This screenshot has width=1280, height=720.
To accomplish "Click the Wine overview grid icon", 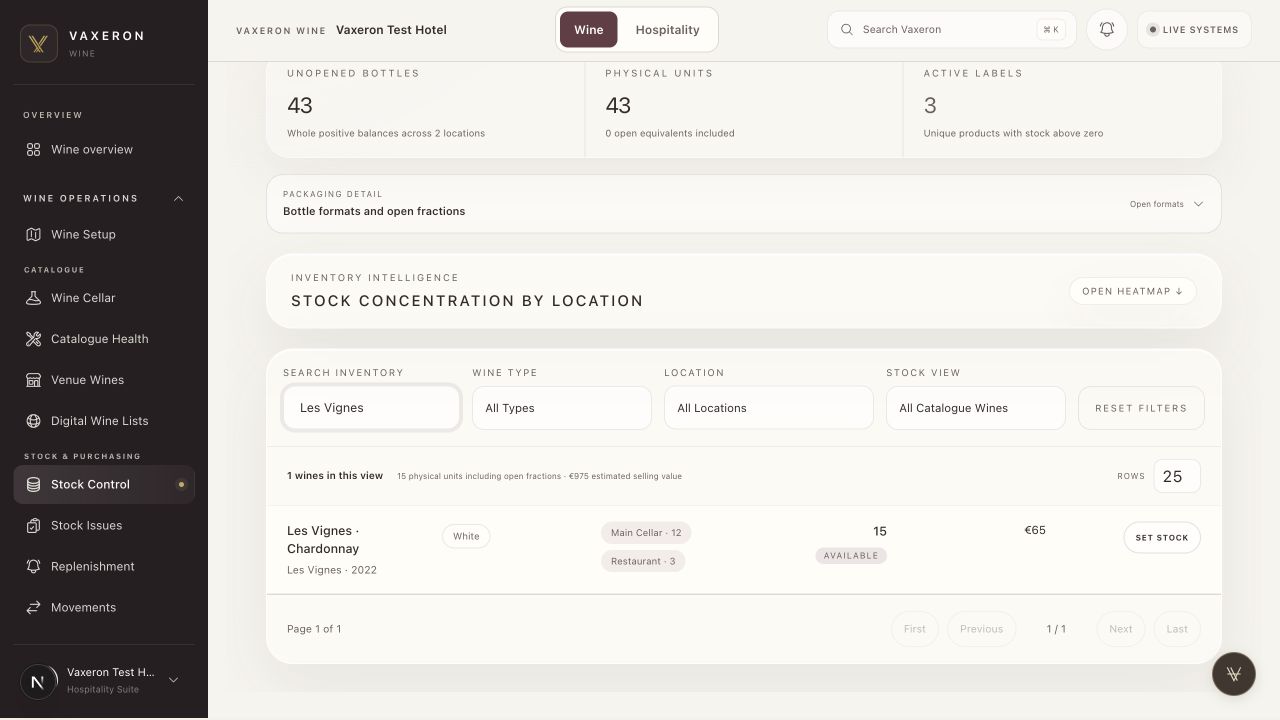I will [x=33, y=149].
